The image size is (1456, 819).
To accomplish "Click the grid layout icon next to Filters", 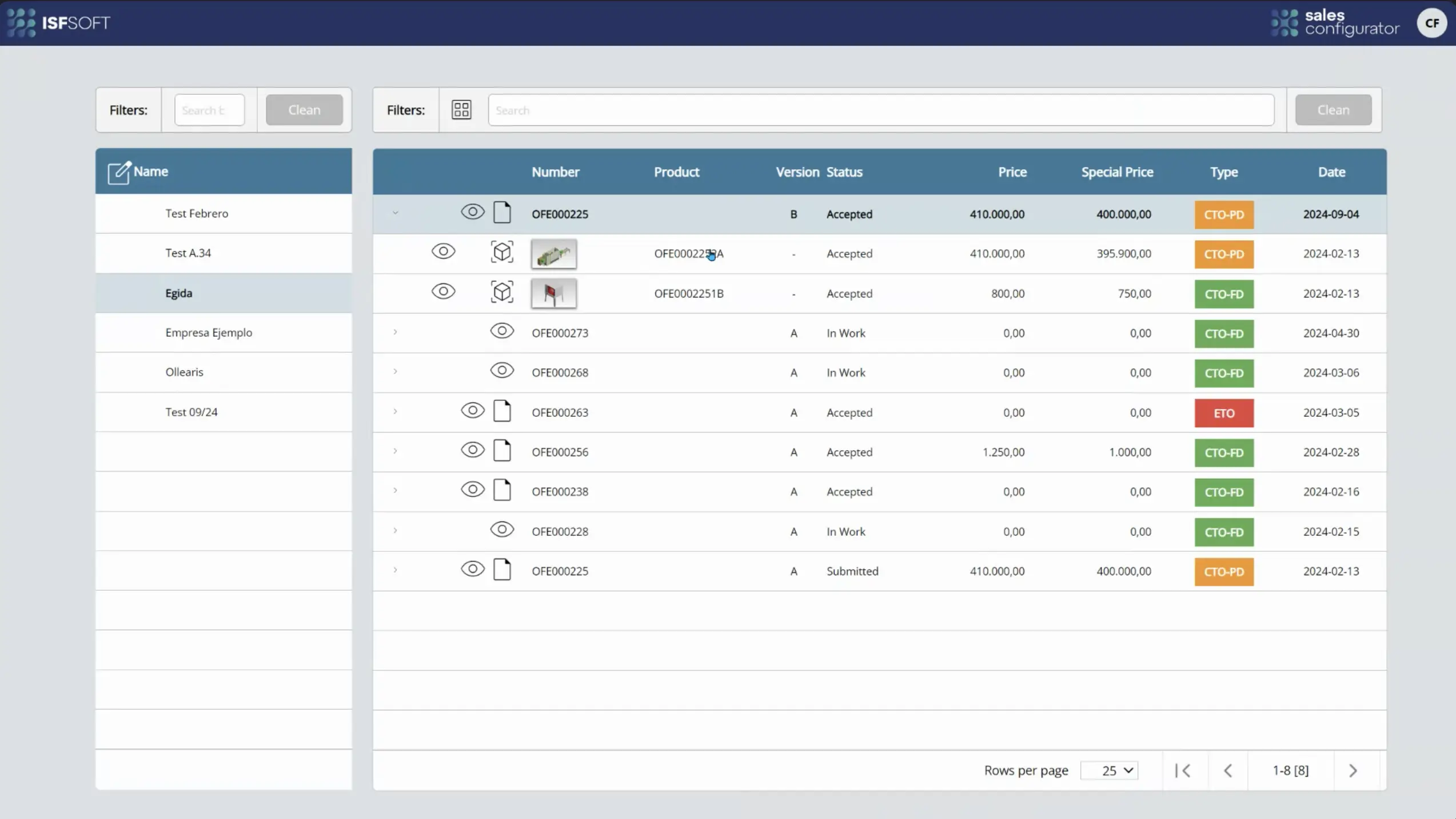I will (x=461, y=110).
